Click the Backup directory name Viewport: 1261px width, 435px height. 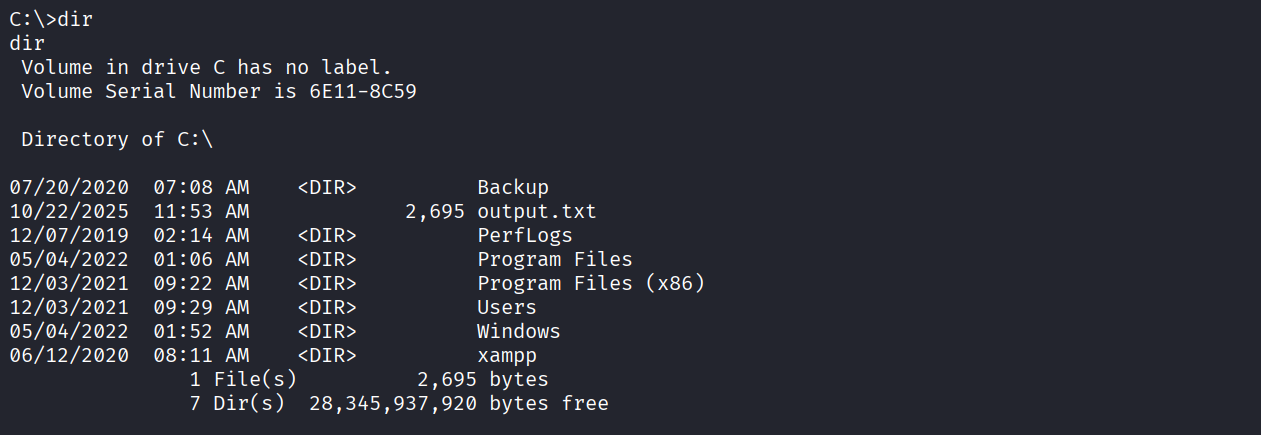512,187
